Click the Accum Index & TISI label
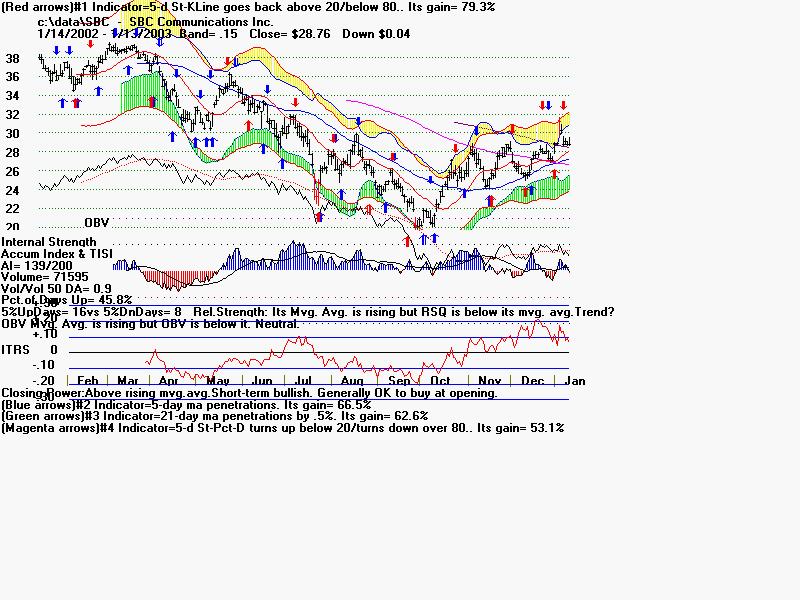The height and width of the screenshot is (600, 800). tap(59, 253)
